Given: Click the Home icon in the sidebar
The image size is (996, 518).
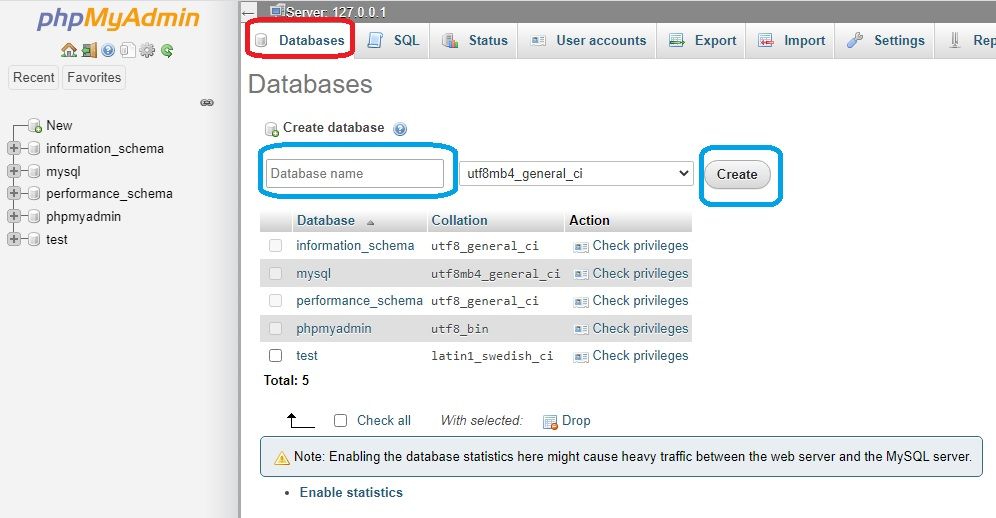Looking at the screenshot, I should (x=69, y=50).
